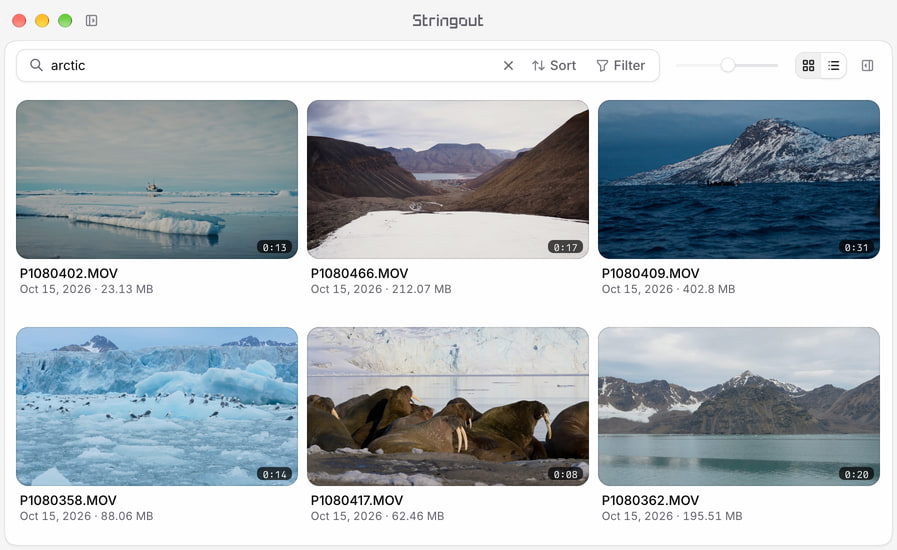Click the search magnifier icon
This screenshot has width=897, height=550.
pos(36,65)
